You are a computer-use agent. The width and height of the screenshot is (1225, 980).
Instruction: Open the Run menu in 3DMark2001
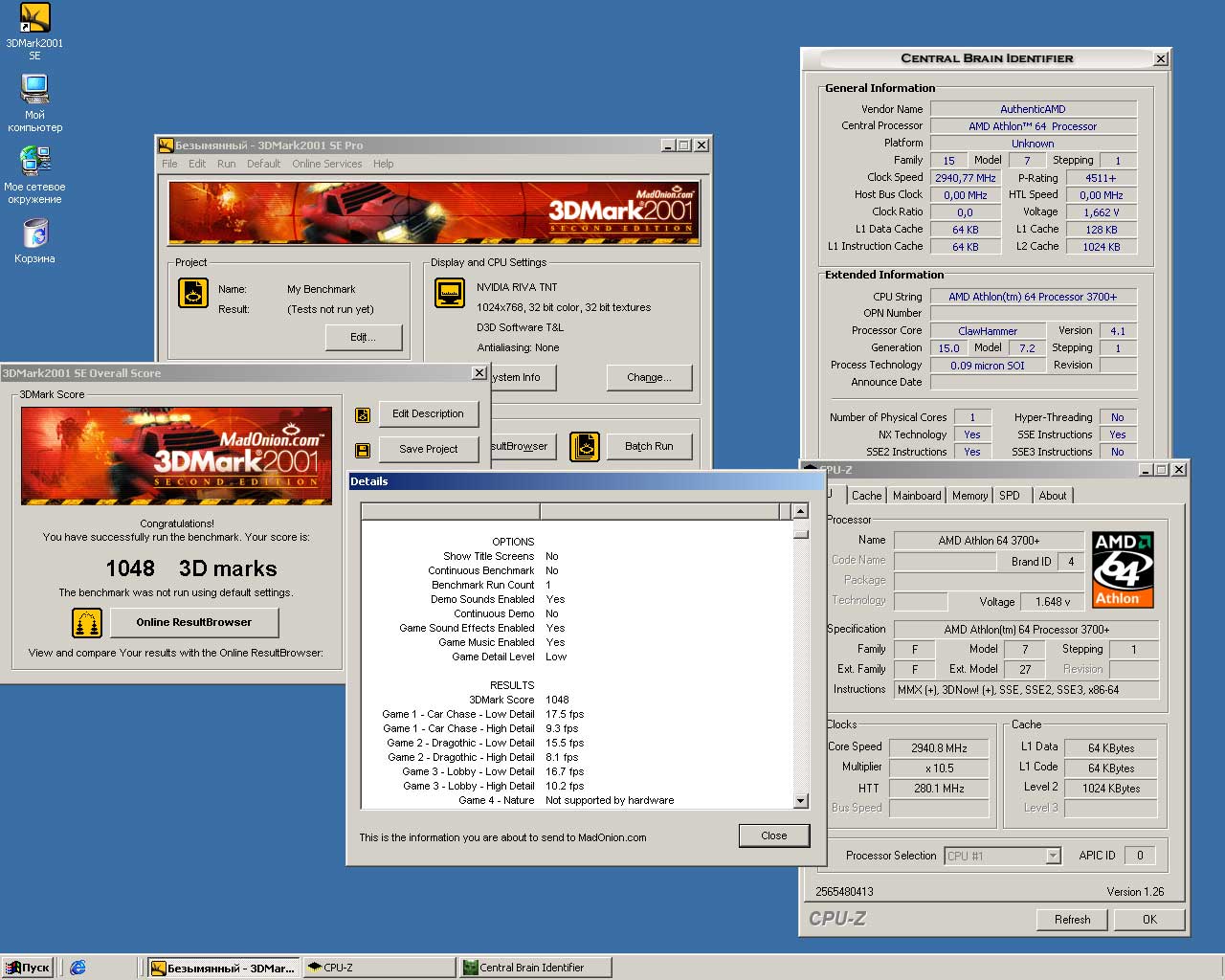[226, 164]
